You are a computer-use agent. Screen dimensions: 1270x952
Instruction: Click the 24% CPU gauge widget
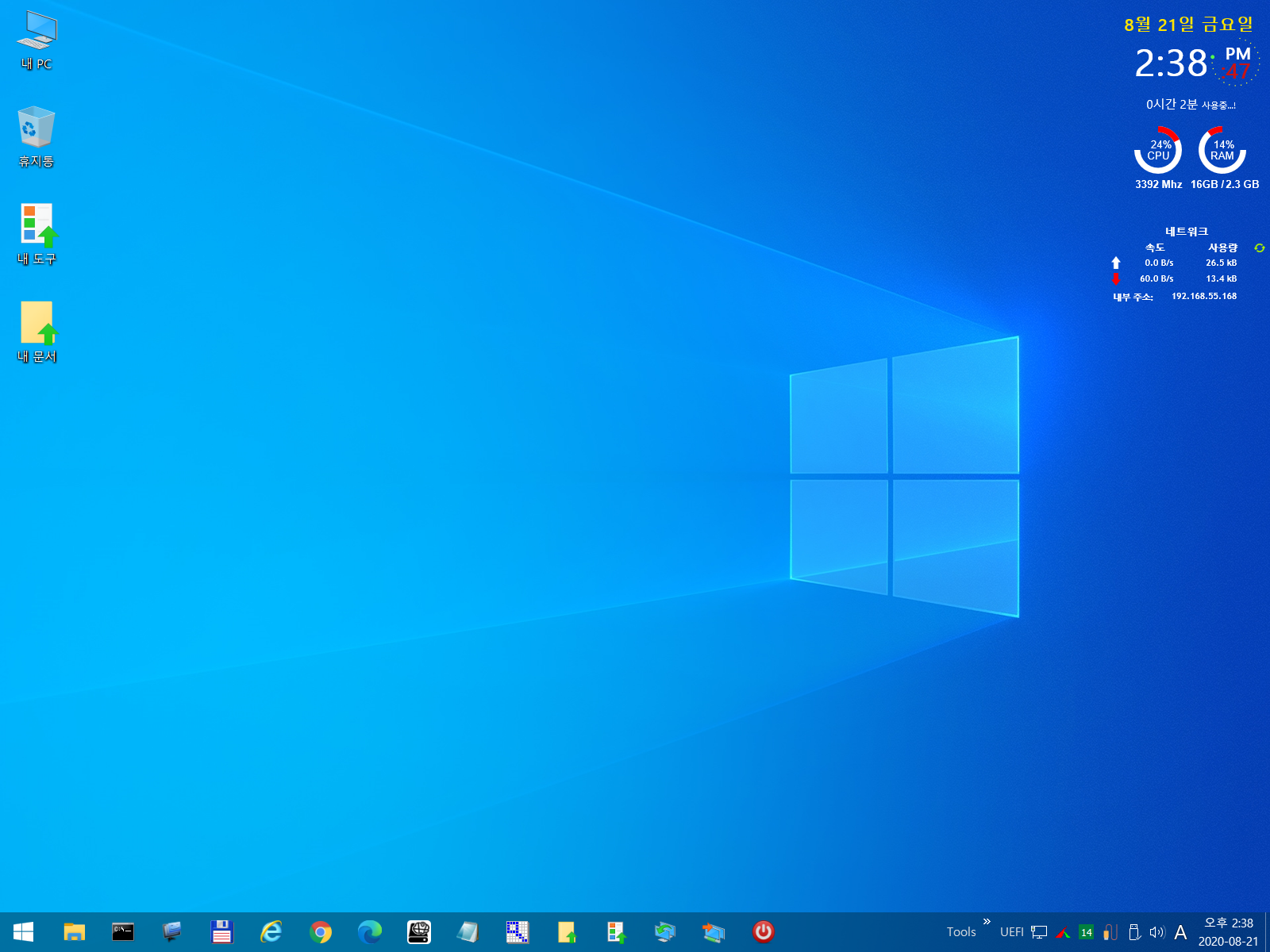click(1158, 150)
